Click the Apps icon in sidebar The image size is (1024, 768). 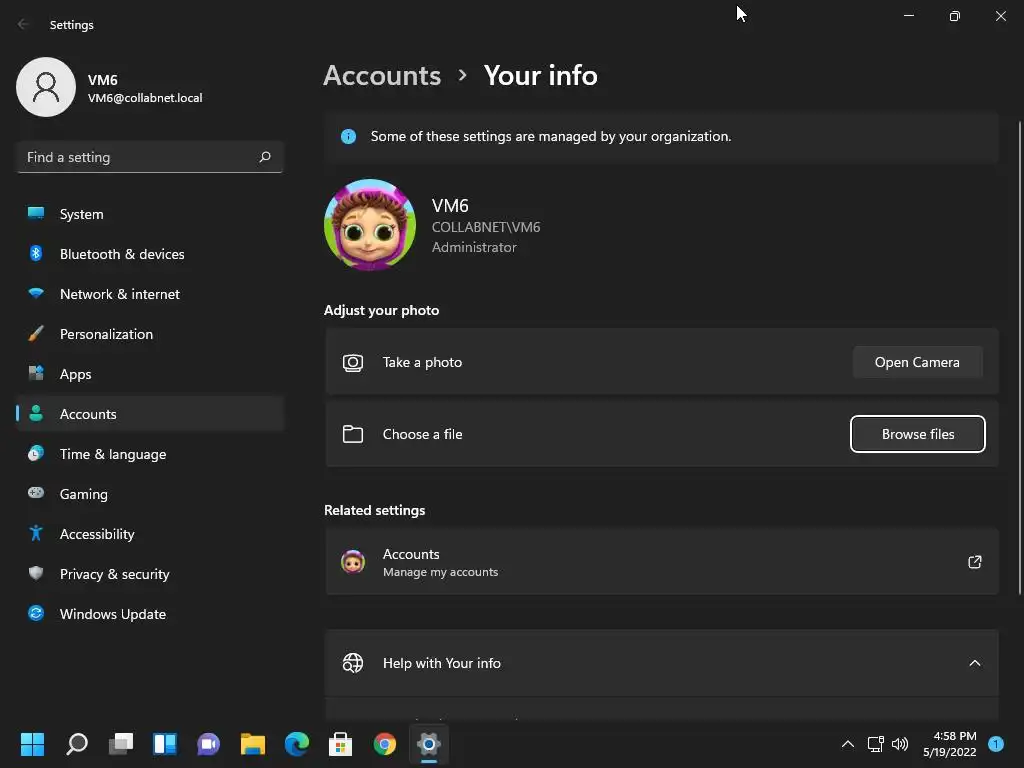(x=36, y=374)
